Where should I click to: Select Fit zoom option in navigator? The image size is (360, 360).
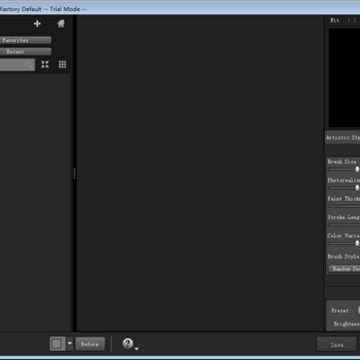(335, 21)
